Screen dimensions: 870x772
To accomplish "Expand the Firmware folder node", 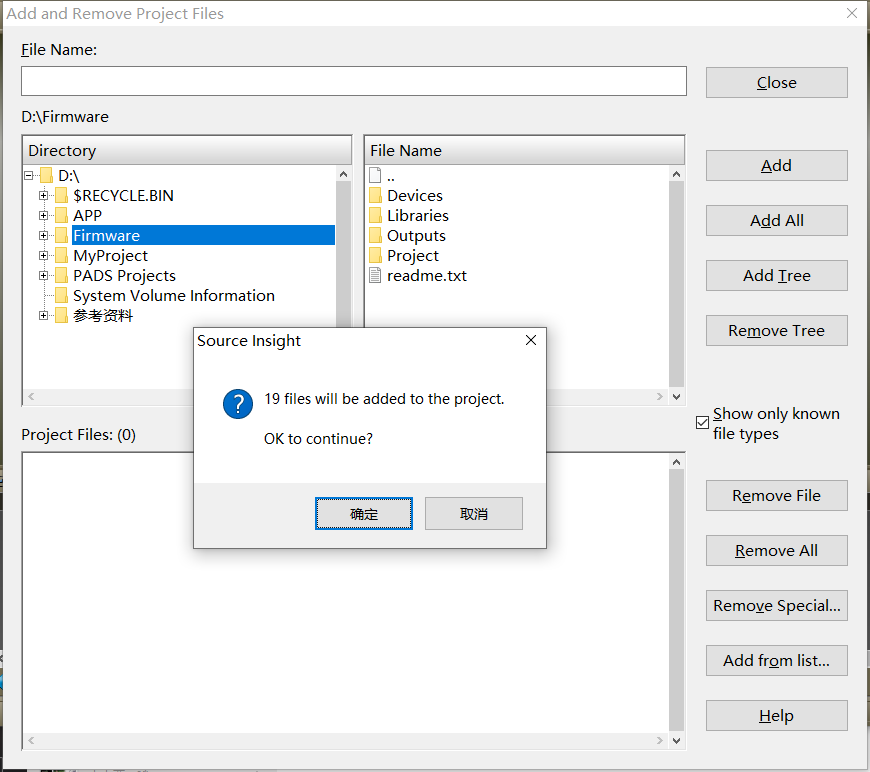I will [43, 235].
